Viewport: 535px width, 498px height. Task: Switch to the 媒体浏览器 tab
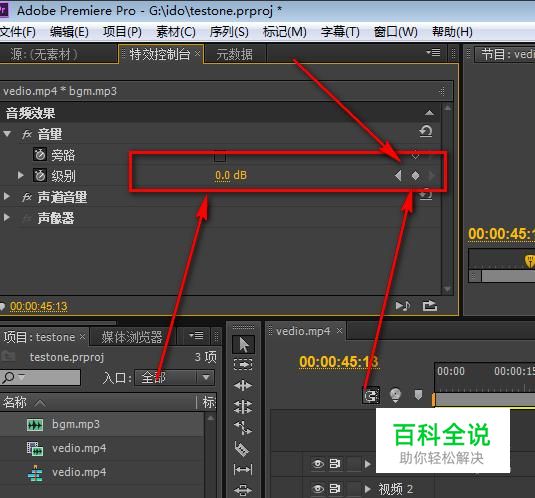click(x=132, y=337)
